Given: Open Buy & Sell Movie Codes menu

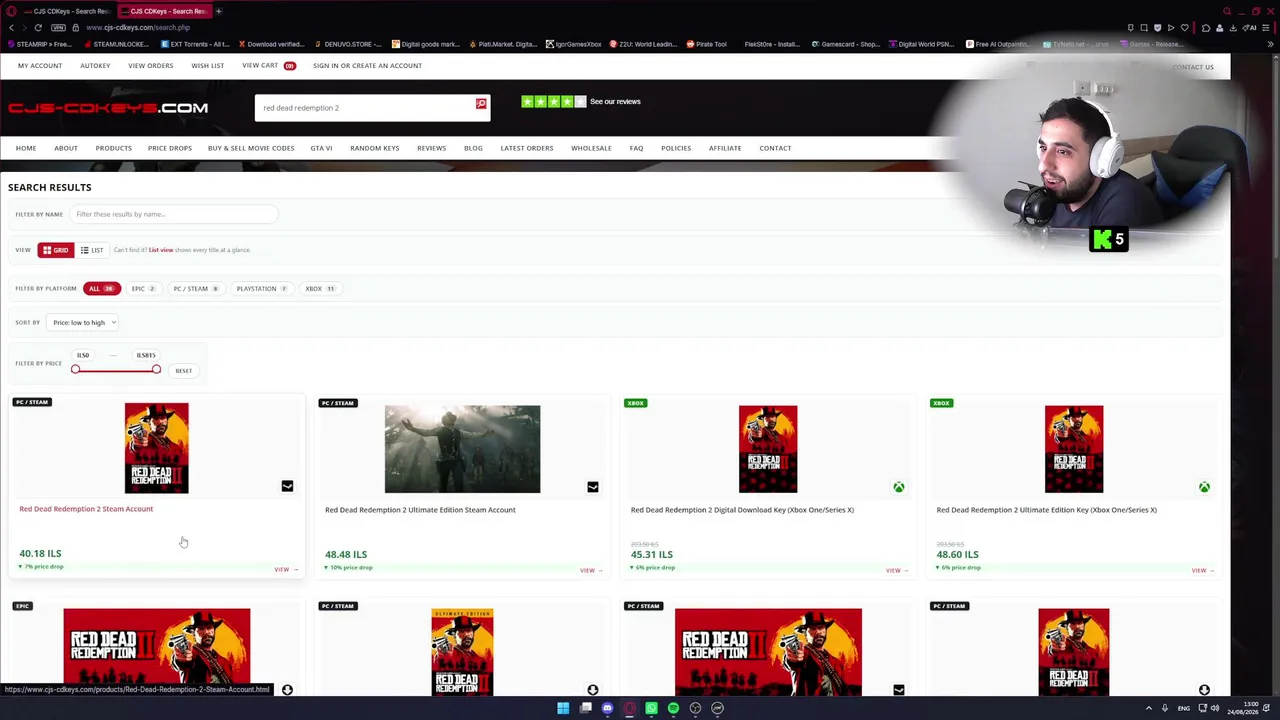Looking at the screenshot, I should coord(251,148).
